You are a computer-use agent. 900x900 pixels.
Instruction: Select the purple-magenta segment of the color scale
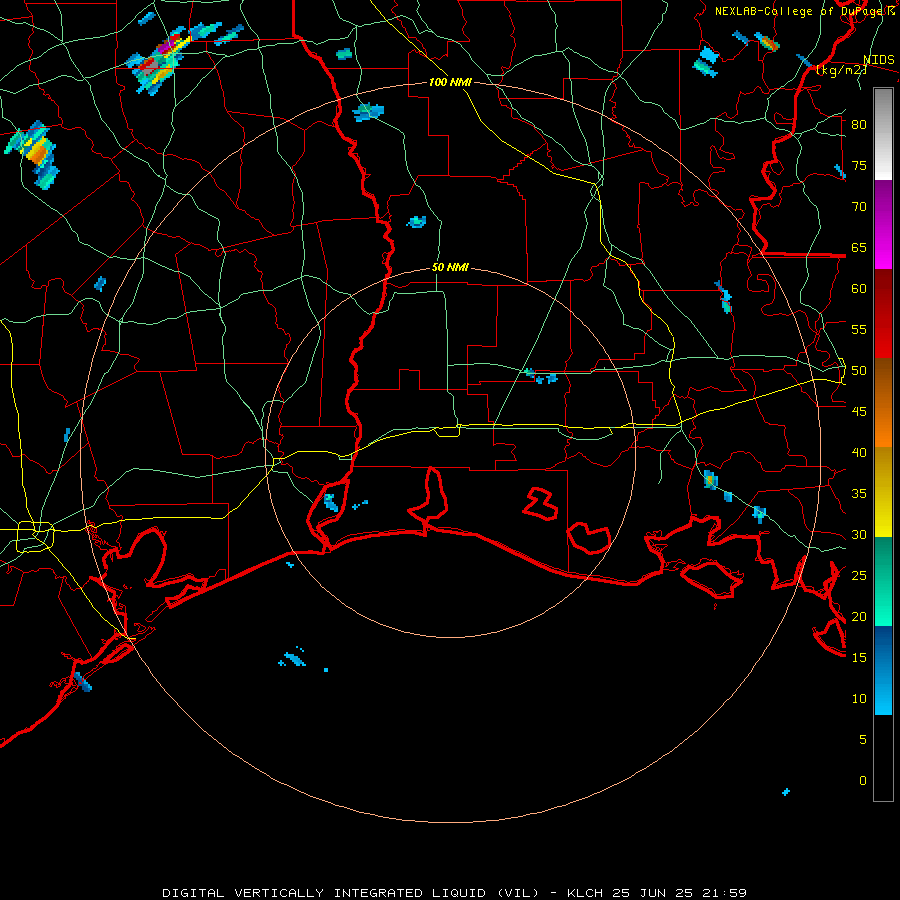click(883, 225)
